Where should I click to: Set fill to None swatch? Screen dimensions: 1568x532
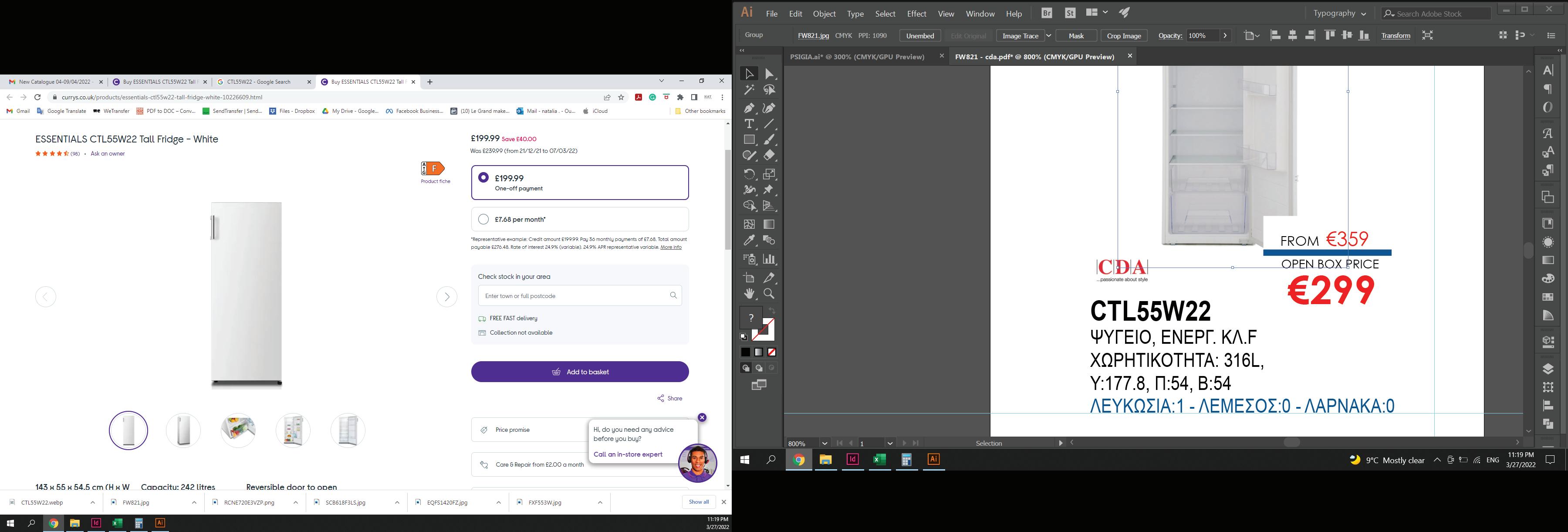pyautogui.click(x=772, y=352)
